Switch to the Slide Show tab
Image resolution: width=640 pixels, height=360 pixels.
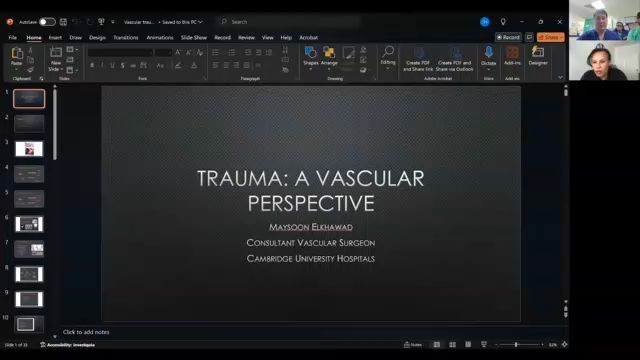coord(193,38)
